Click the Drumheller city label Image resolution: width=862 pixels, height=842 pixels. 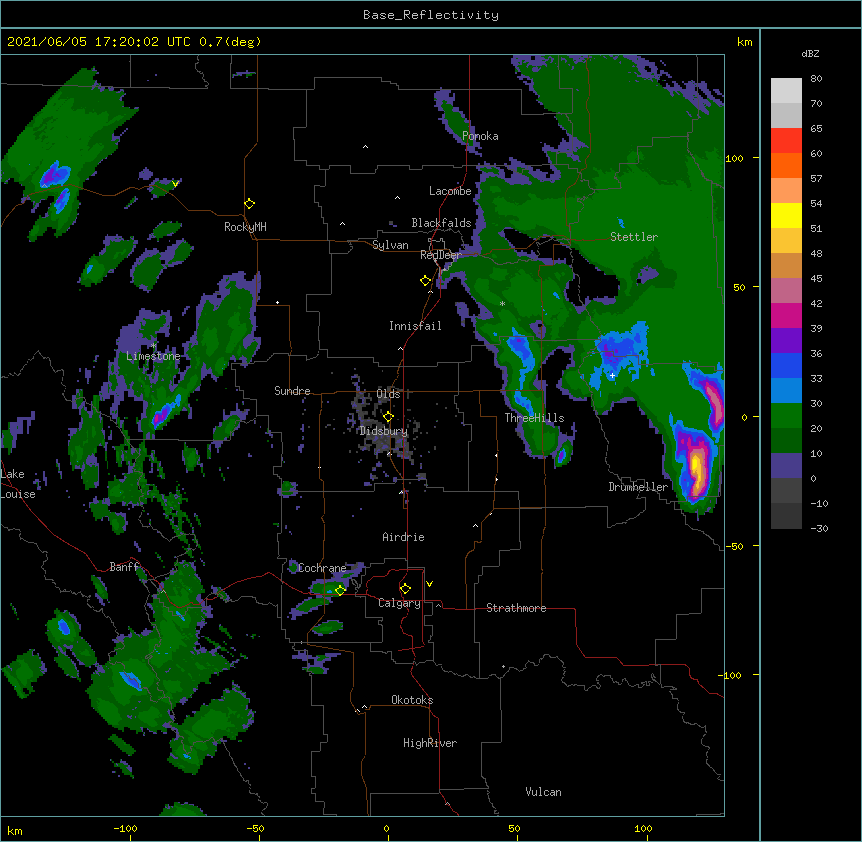pos(638,487)
